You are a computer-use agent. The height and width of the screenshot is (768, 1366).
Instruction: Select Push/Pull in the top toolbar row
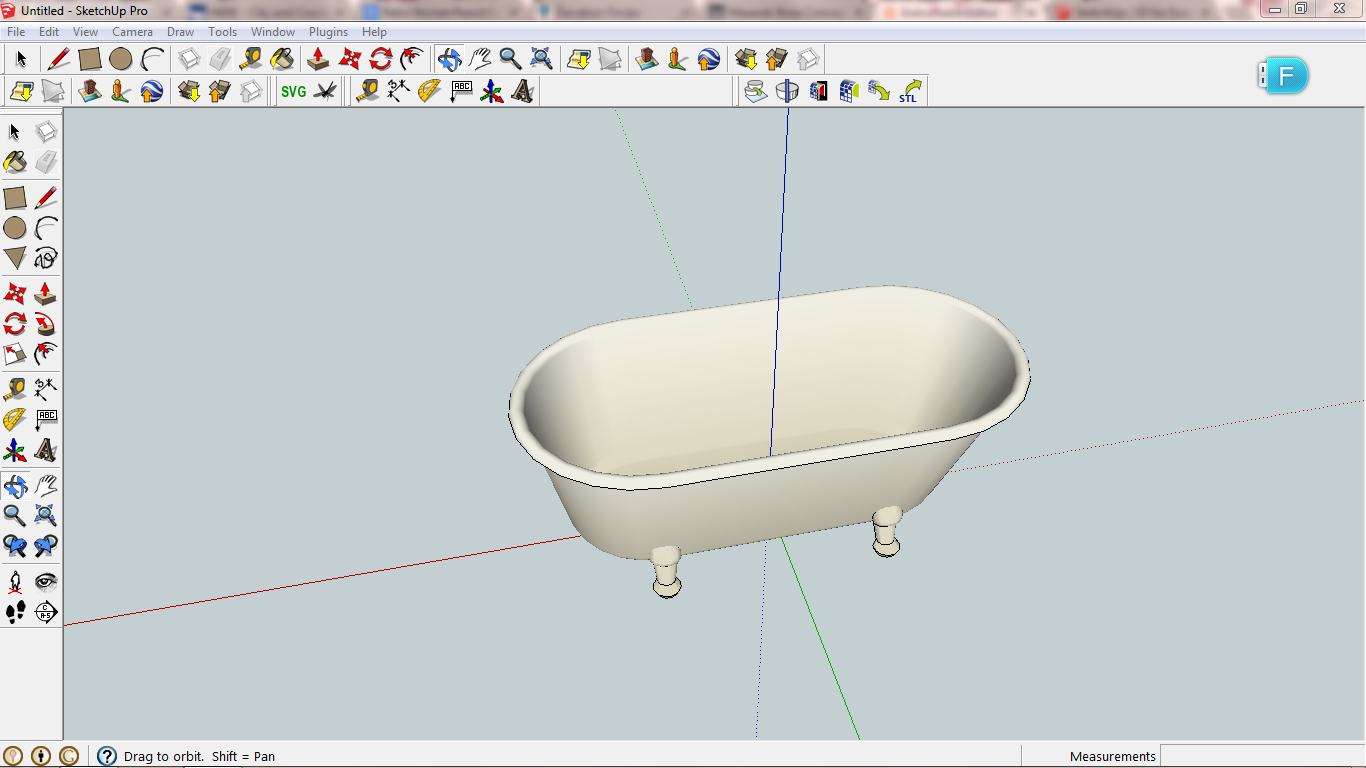318,59
